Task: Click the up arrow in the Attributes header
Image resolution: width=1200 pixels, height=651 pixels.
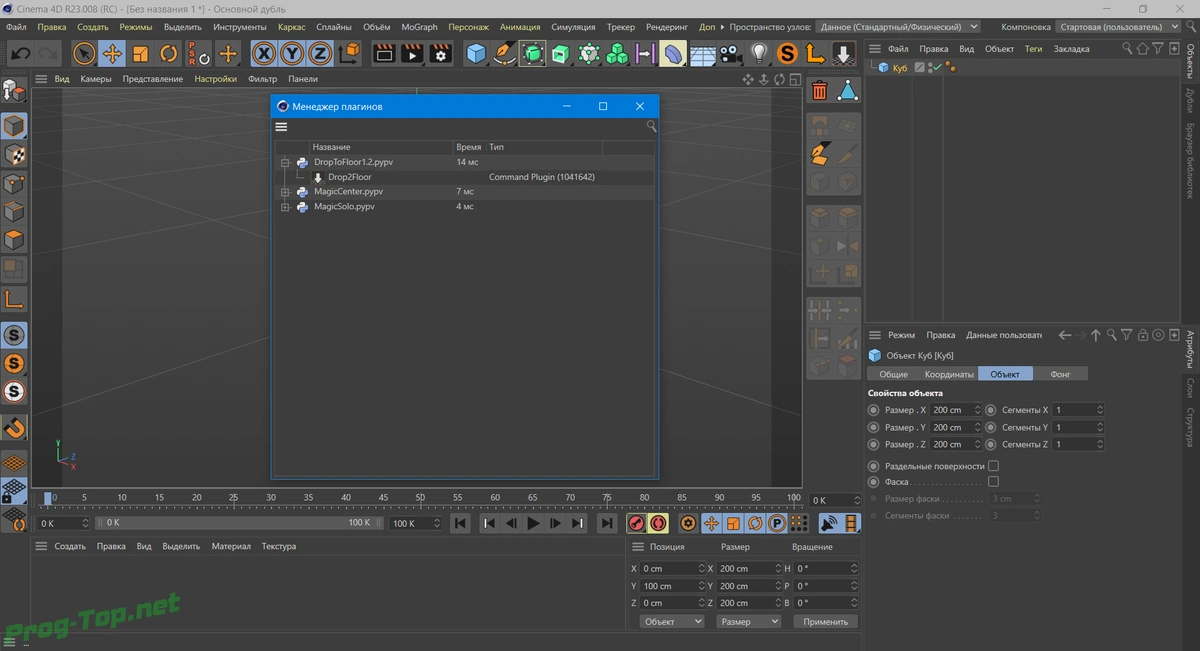Action: tap(1096, 335)
